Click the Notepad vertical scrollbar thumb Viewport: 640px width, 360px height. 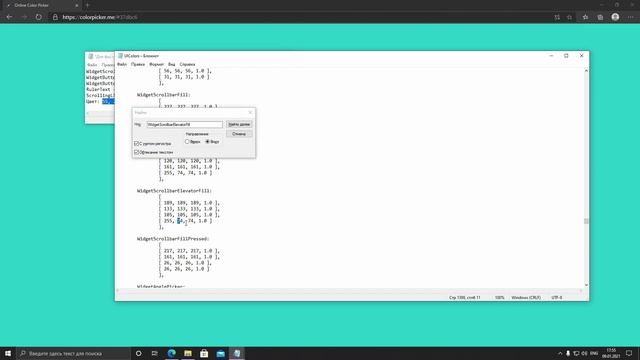(586, 221)
